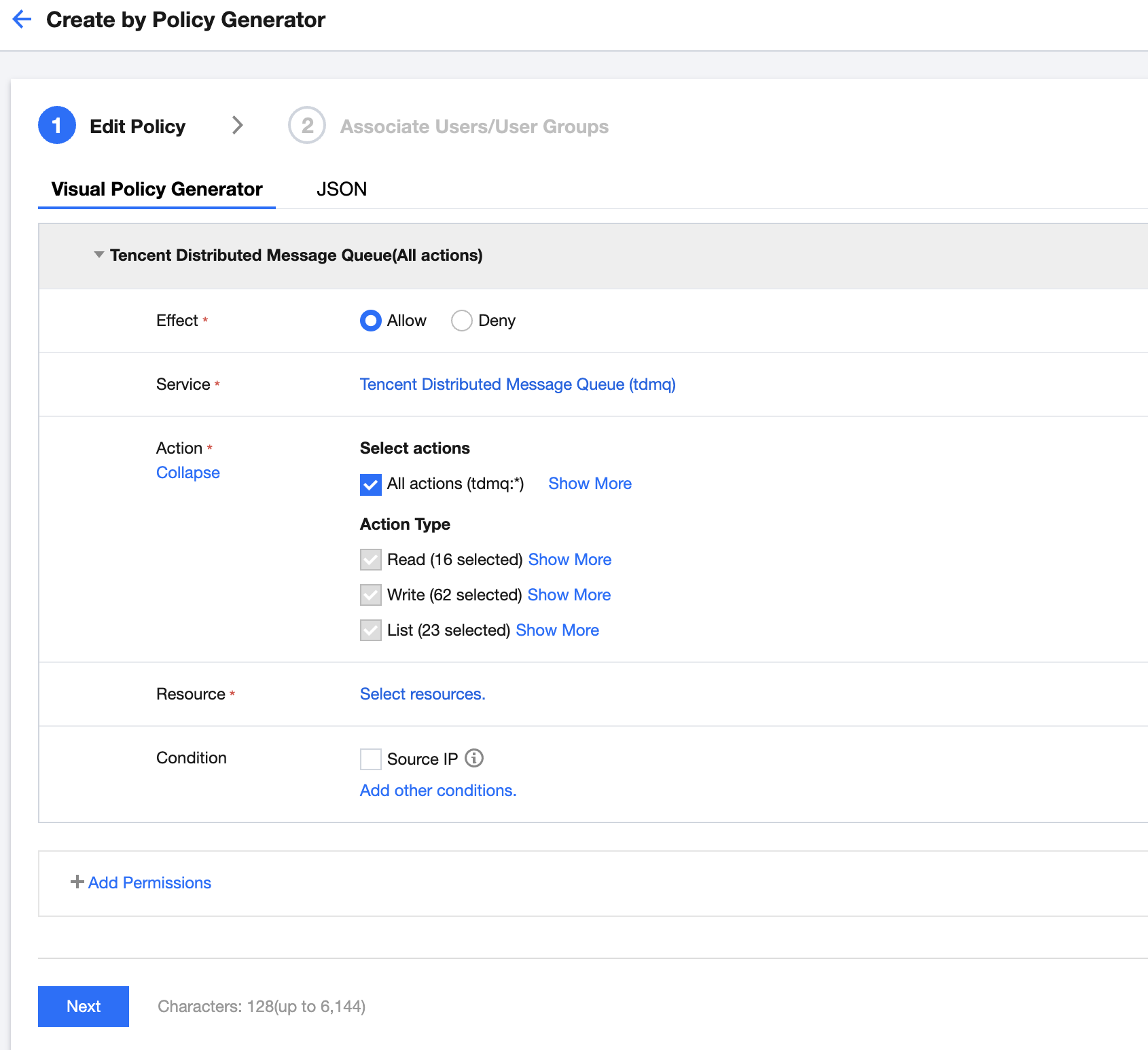Go back using the blue arrow
This screenshot has height=1050, width=1148.
tap(22, 19)
